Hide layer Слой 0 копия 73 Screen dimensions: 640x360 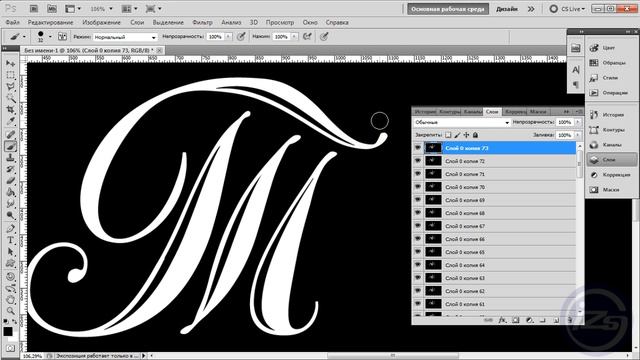(418, 148)
